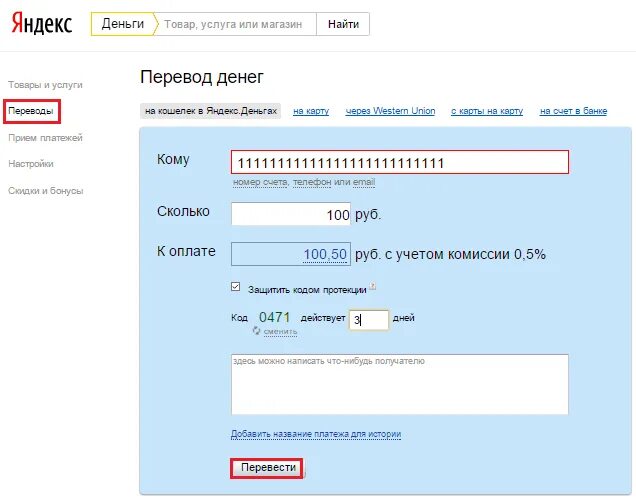This screenshot has width=636, height=499.
Task: Select Переводы in the sidebar
Action: [31, 111]
